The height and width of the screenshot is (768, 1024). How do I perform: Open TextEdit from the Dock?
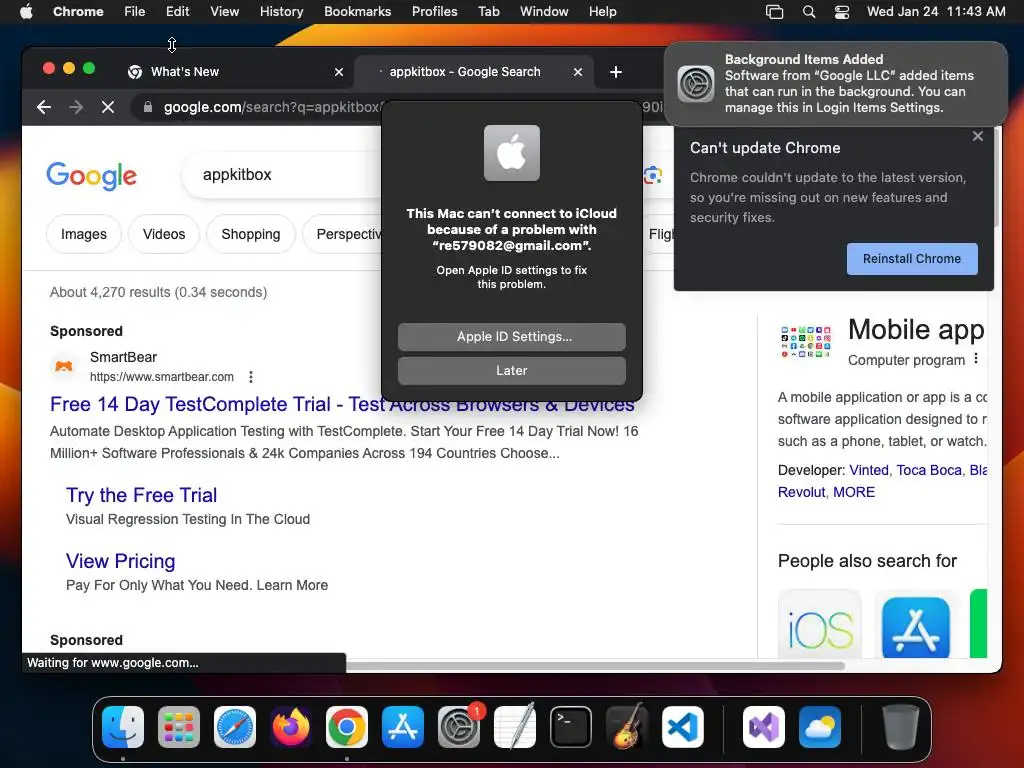pyautogui.click(x=515, y=727)
